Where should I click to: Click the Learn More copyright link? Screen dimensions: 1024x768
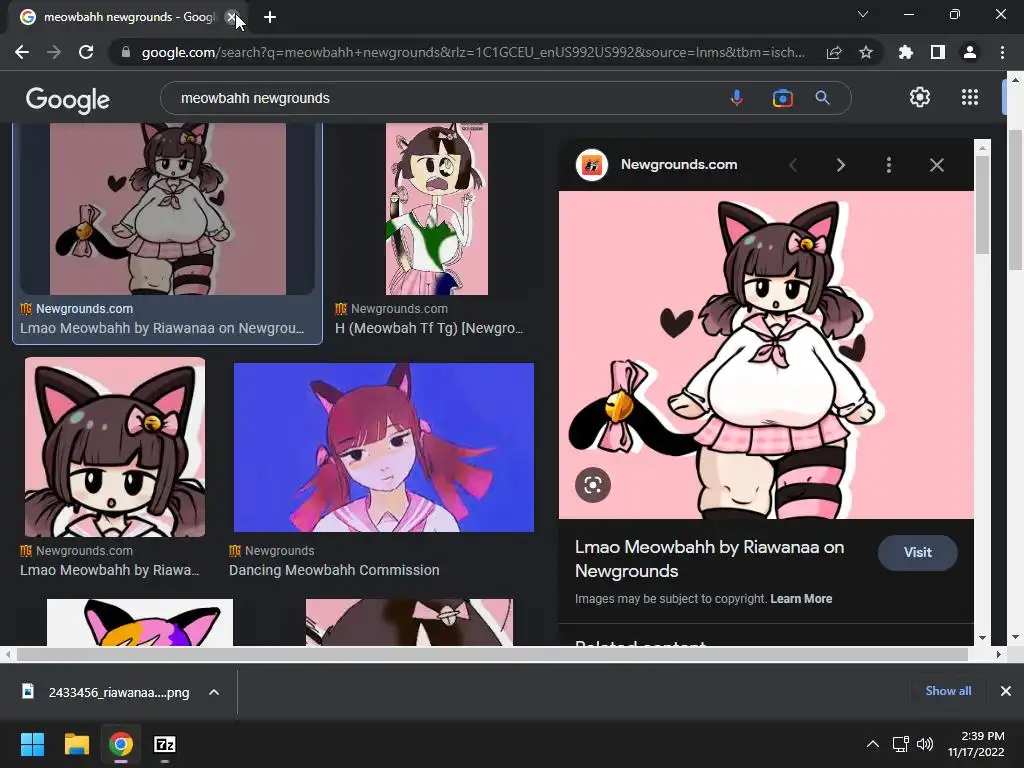pyautogui.click(x=801, y=599)
